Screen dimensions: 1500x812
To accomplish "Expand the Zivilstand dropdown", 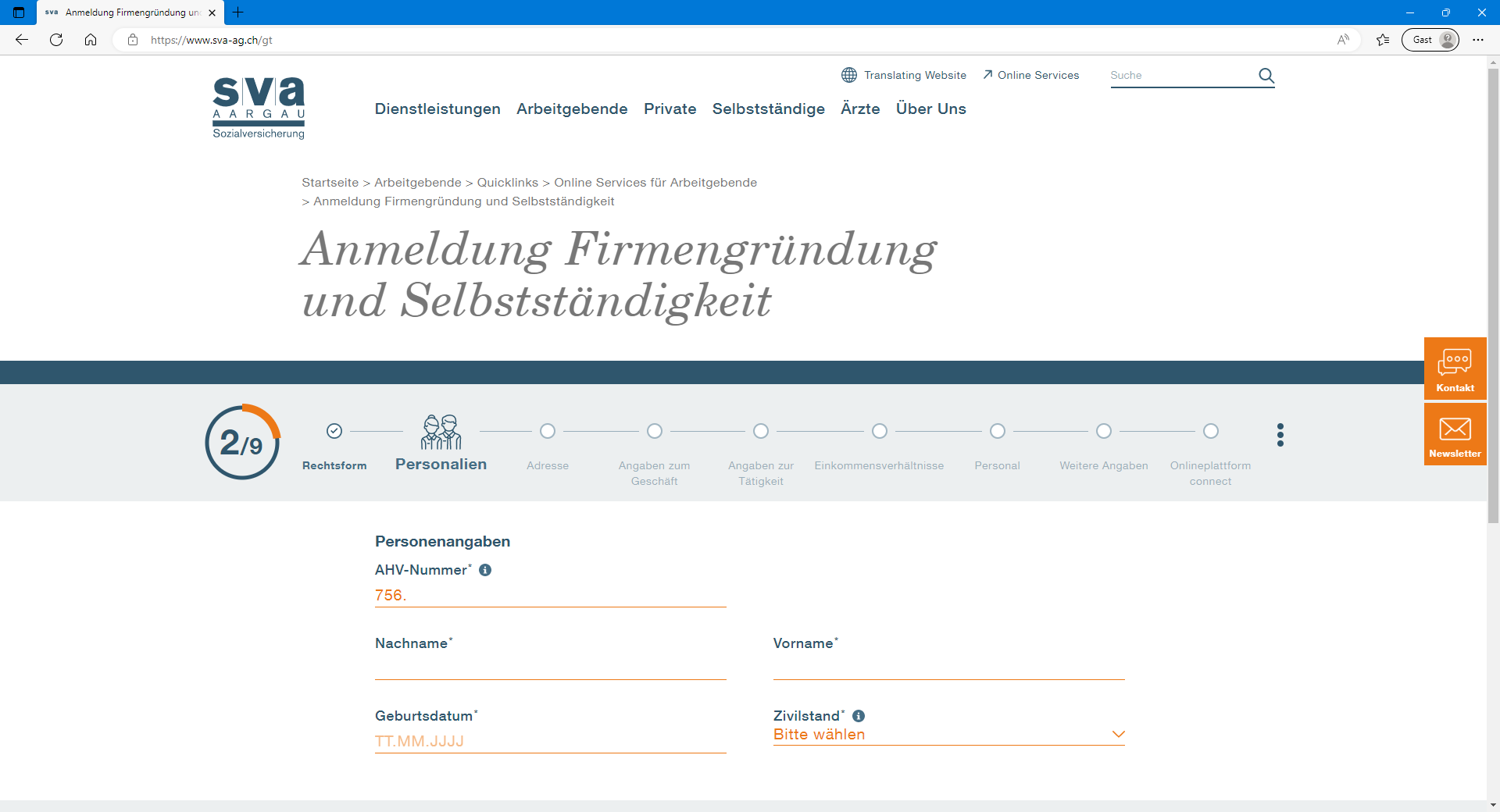I will point(948,735).
